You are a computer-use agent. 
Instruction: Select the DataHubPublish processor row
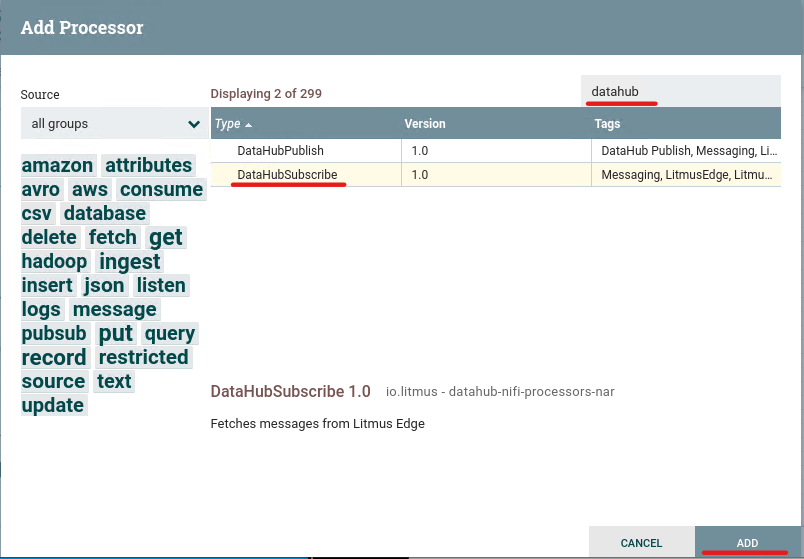tap(496, 151)
